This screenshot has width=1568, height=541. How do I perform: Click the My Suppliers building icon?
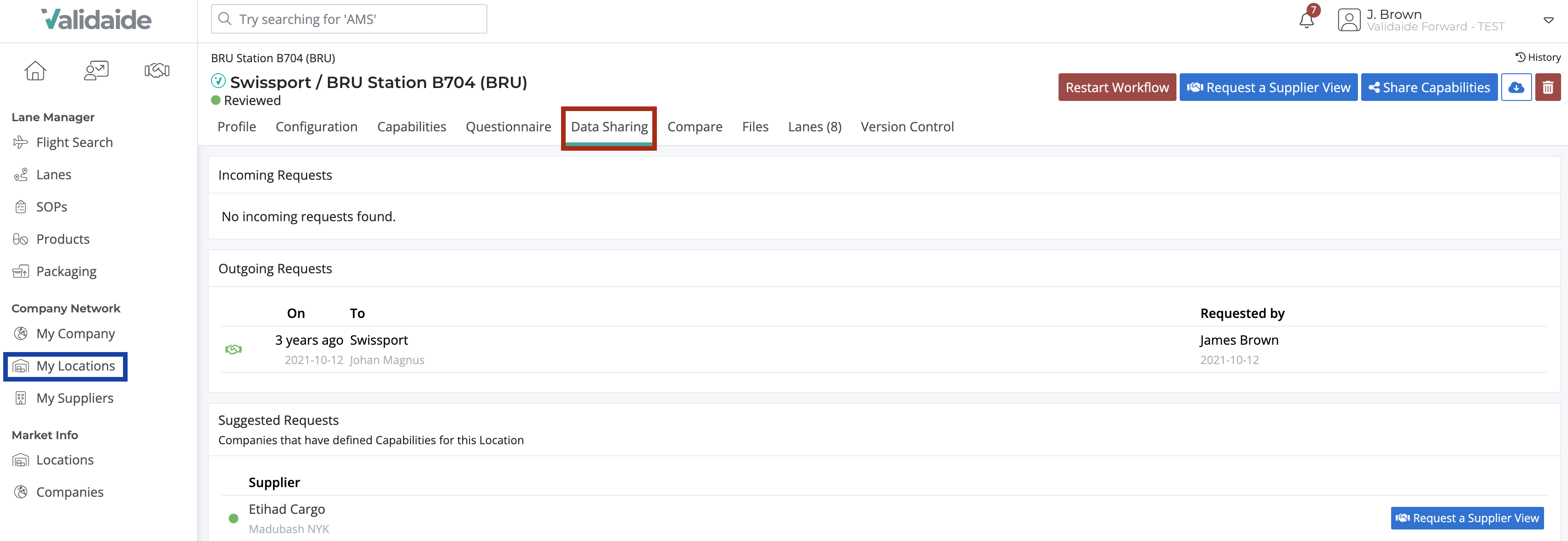(x=21, y=399)
